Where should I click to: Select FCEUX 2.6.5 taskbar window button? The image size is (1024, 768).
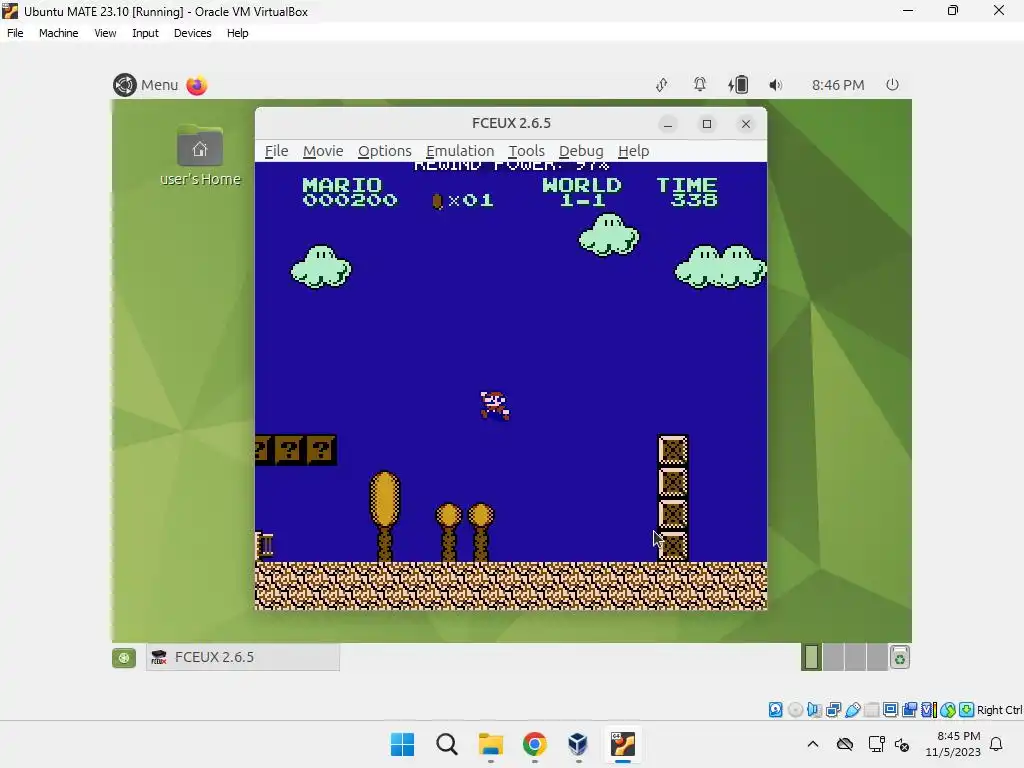pos(242,657)
